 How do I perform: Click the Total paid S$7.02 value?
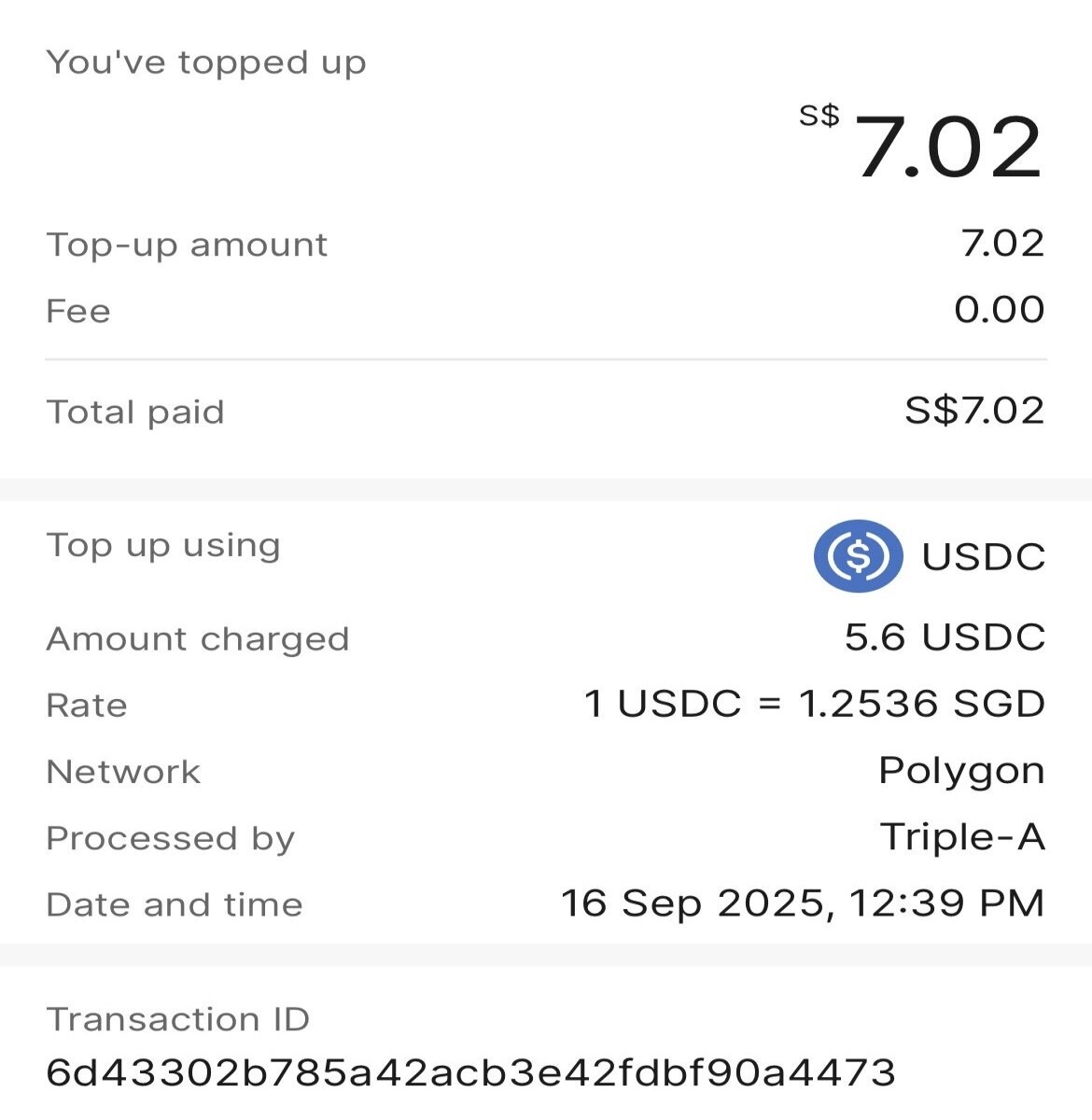(974, 411)
